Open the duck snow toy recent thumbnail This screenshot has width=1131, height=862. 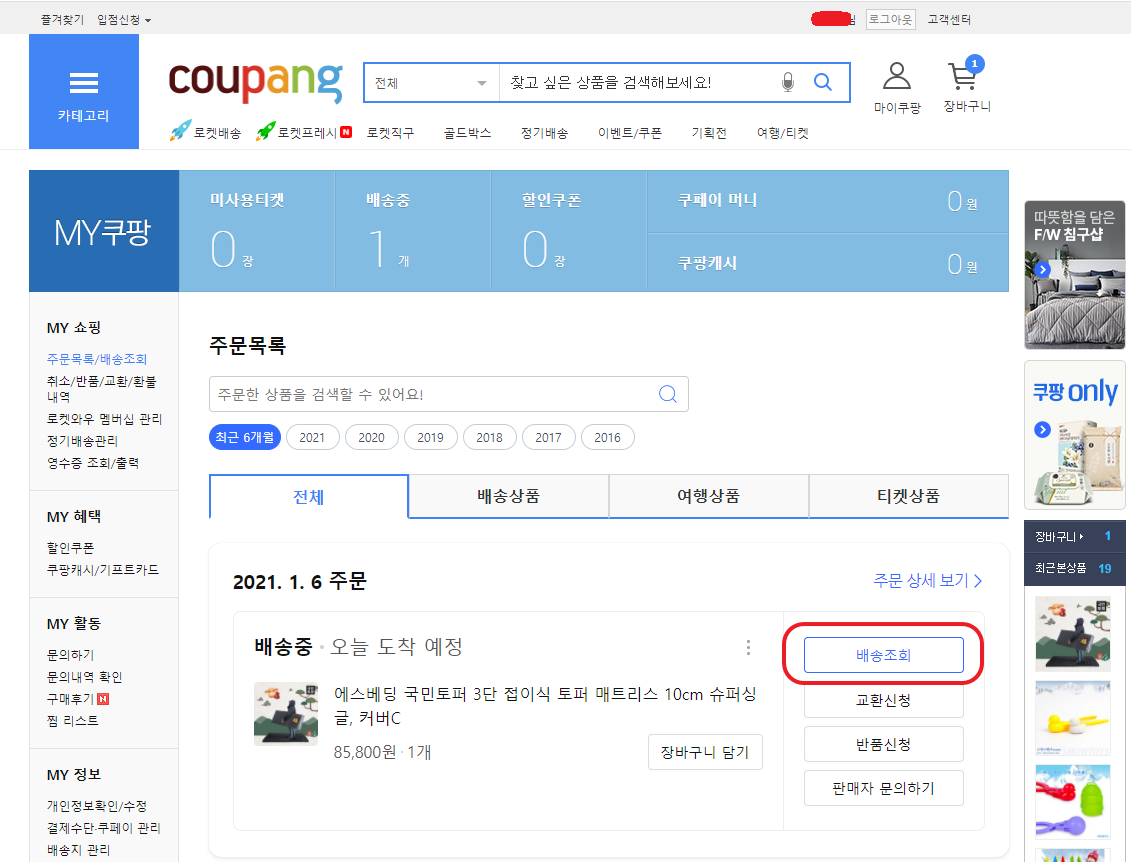point(1073,718)
